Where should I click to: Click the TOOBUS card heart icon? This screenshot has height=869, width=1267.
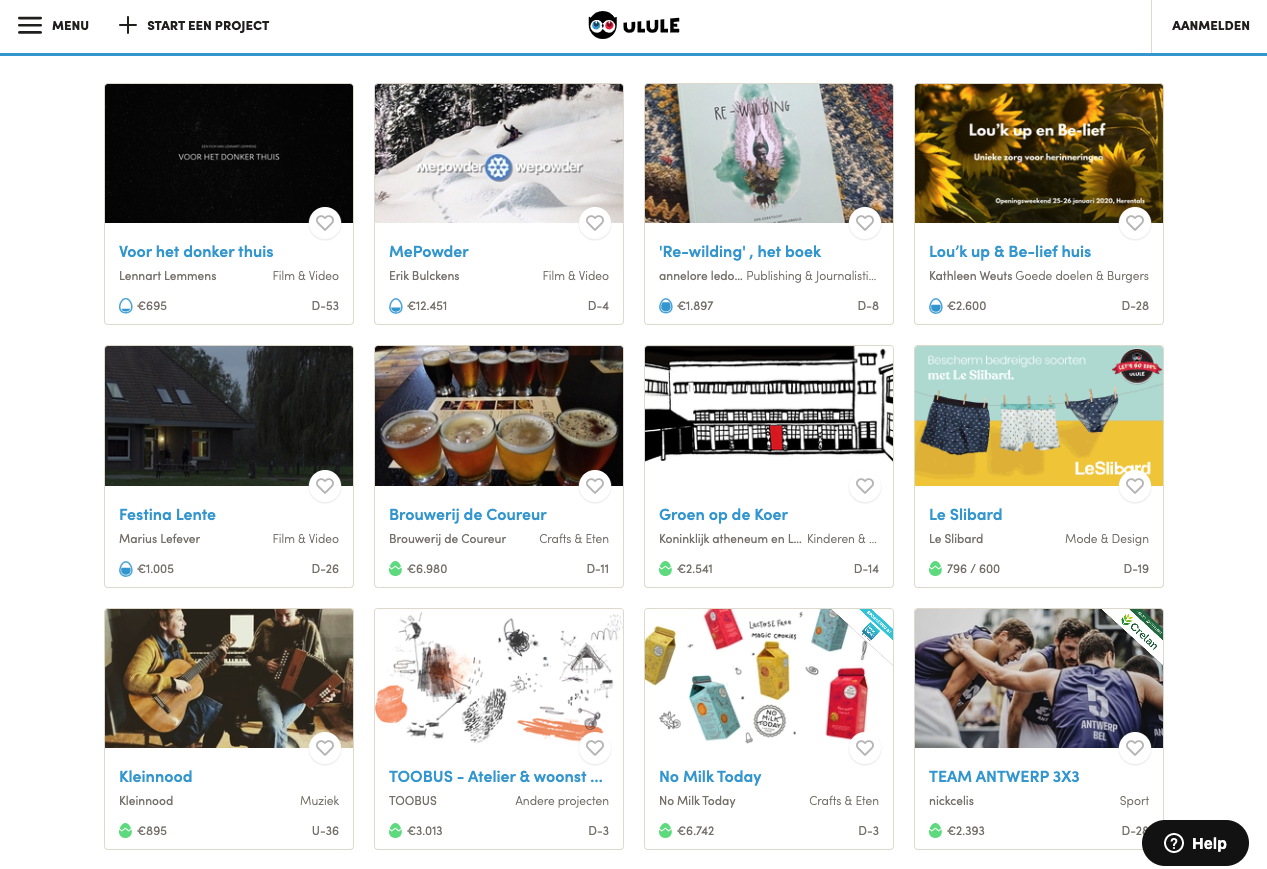pos(595,748)
